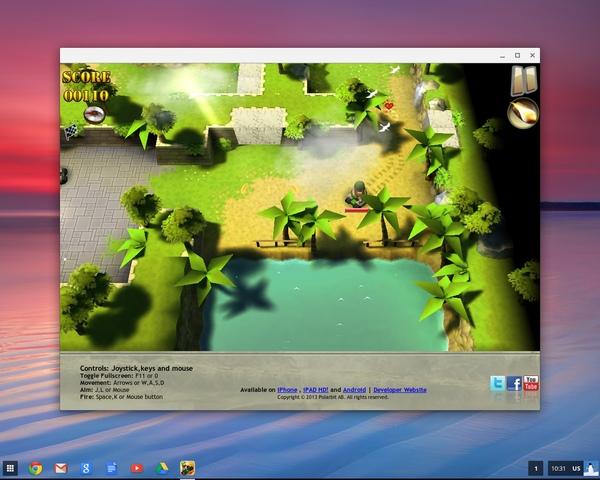Click the 'Movement: Arrows or W,A,S,D' line

coord(122,383)
